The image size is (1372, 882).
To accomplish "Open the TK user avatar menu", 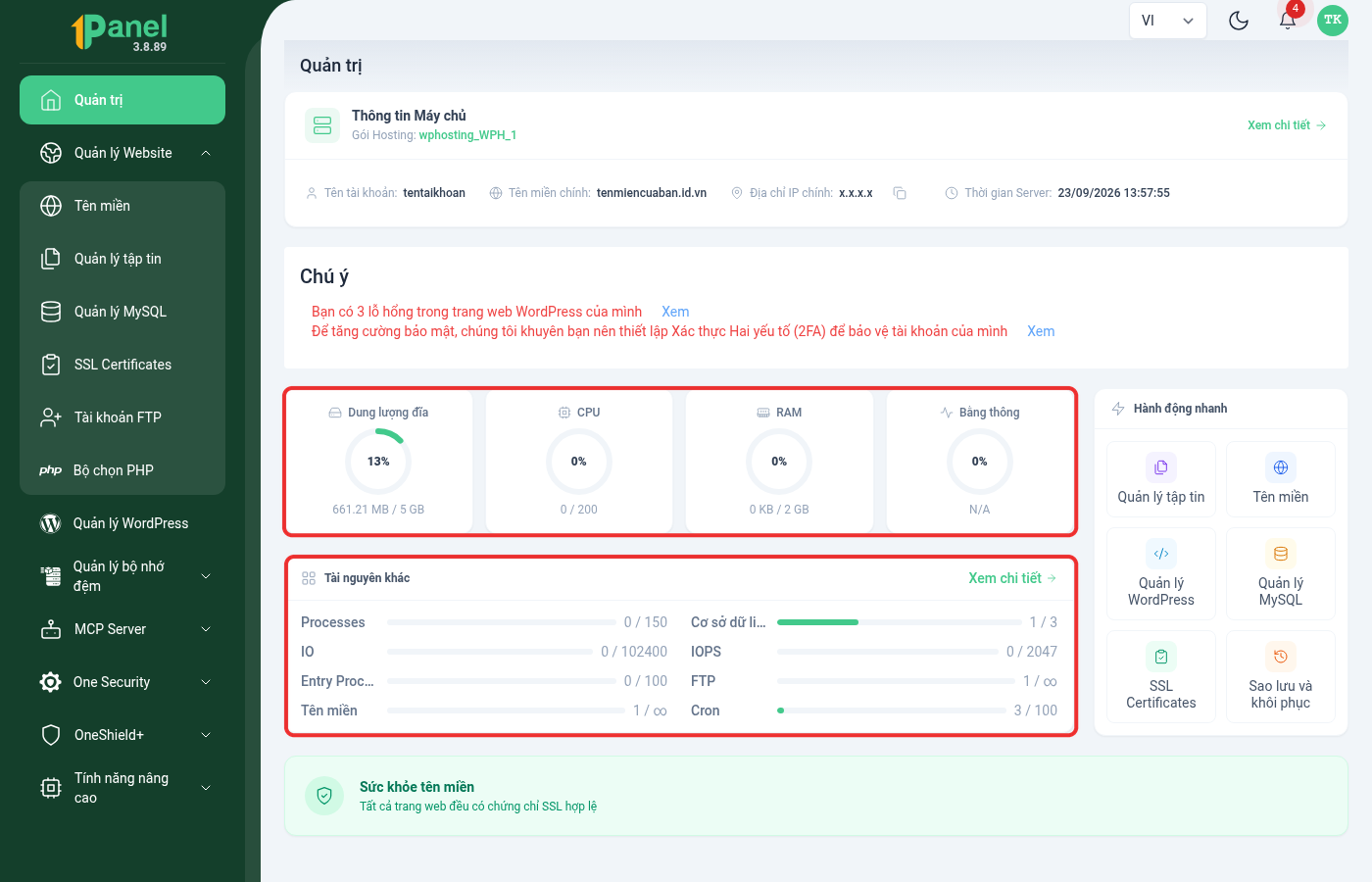I will point(1333,21).
